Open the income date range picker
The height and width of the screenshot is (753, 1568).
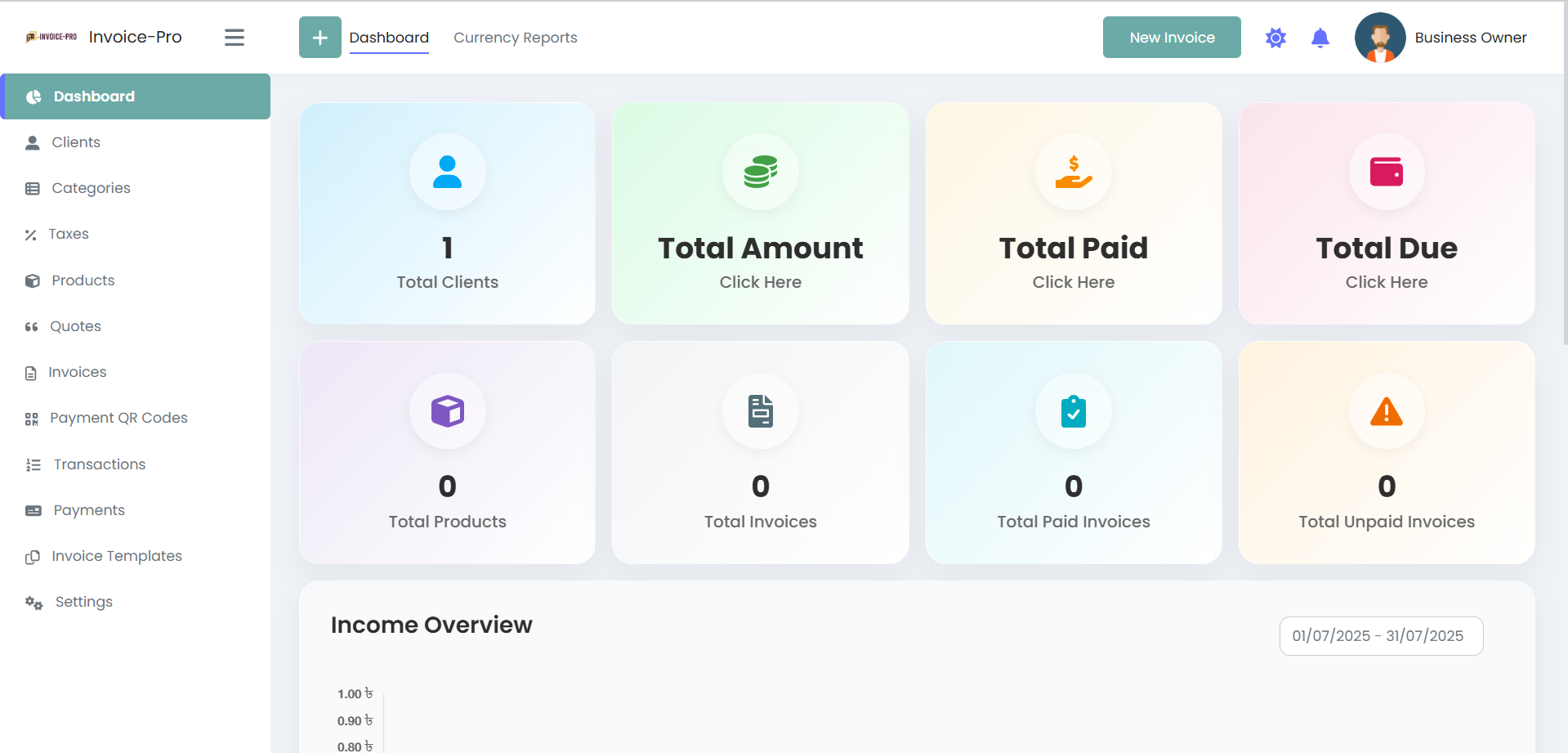(1380, 636)
